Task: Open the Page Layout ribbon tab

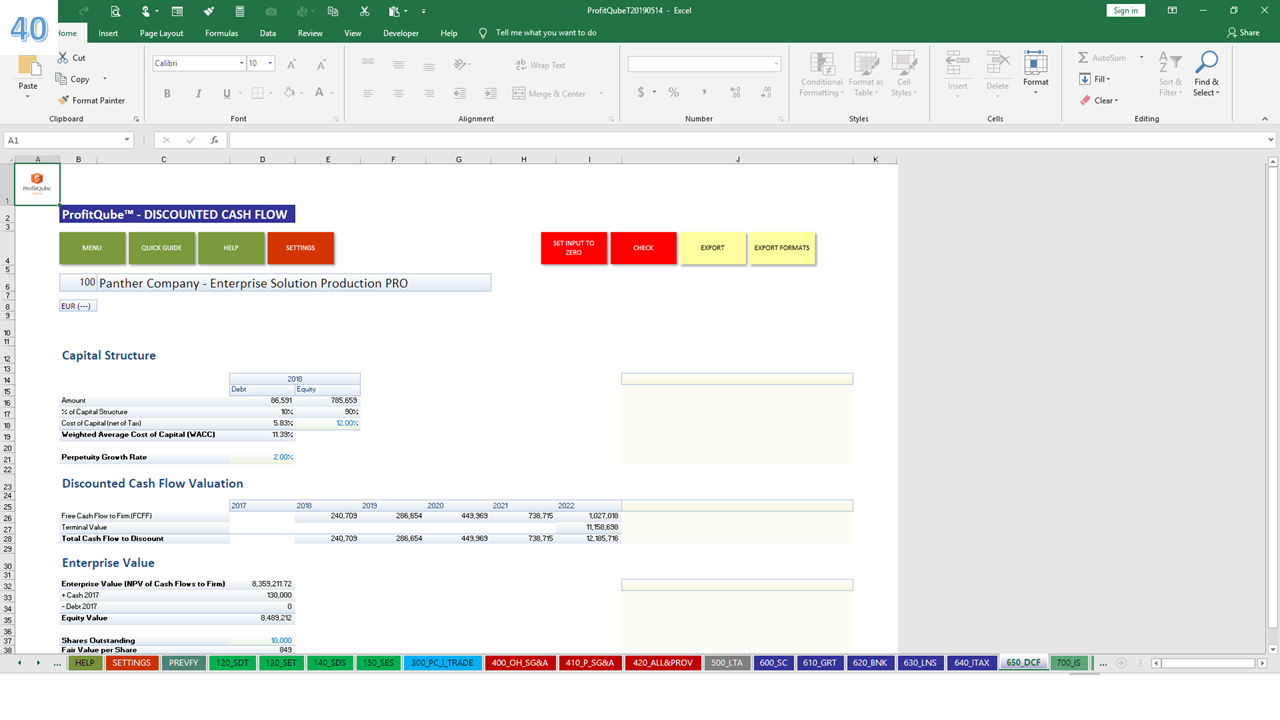Action: point(162,33)
